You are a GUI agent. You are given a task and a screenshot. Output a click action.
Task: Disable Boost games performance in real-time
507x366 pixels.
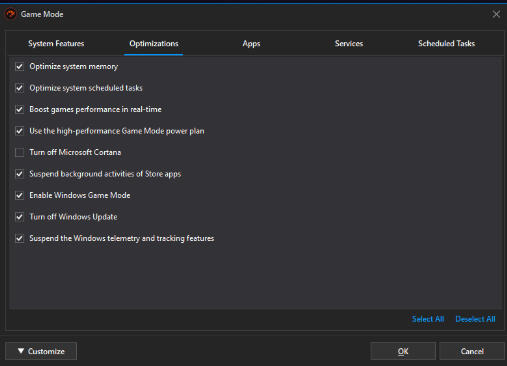click(20, 109)
